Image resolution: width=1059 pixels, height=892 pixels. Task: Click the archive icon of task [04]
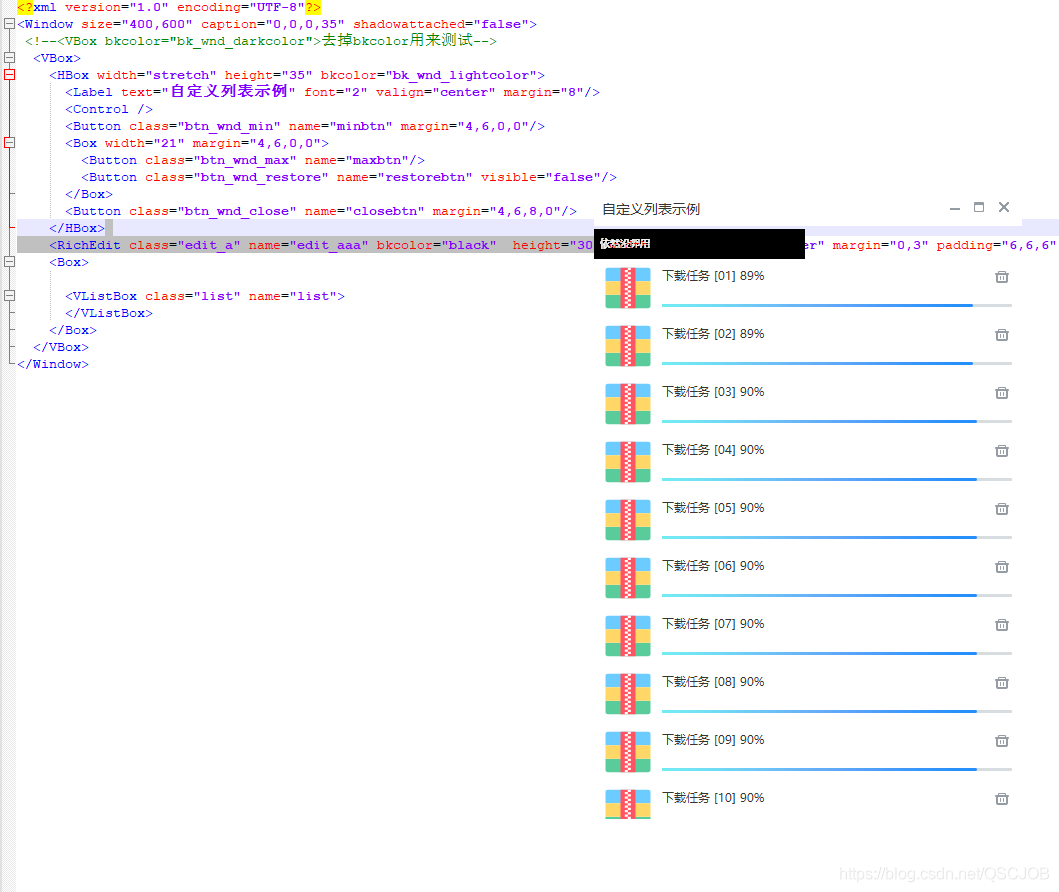tap(627, 463)
